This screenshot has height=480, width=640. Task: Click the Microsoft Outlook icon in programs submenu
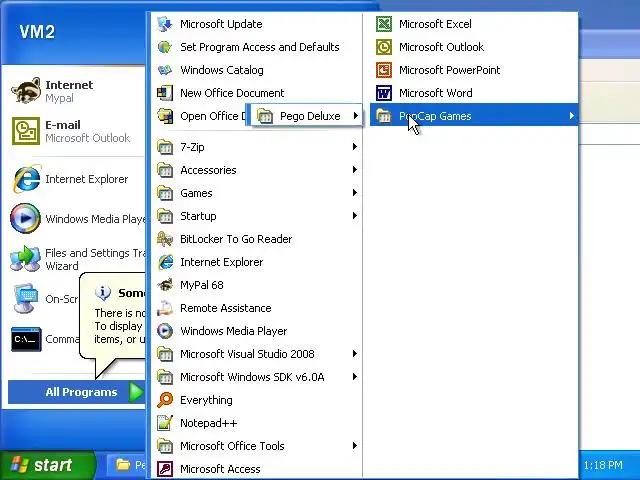coord(384,47)
